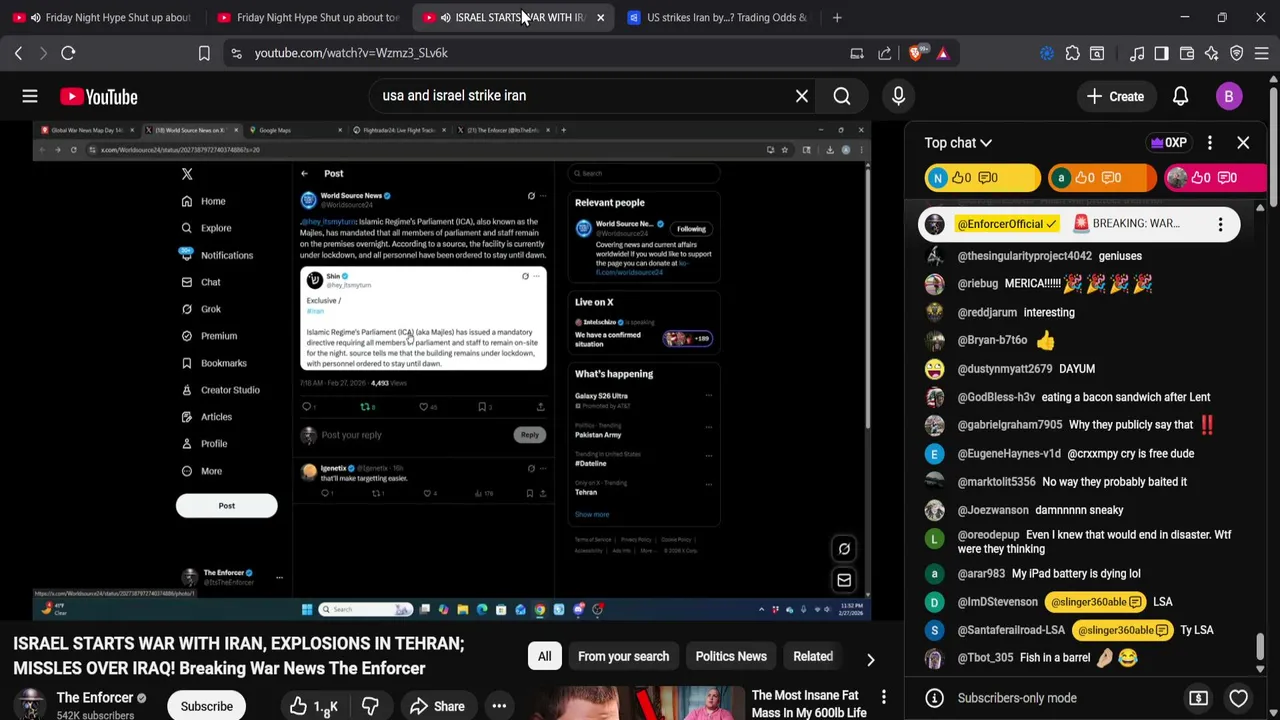This screenshot has height=720, width=1280.
Task: Click the live chat scrollbar thumb
Action: 1260,647
